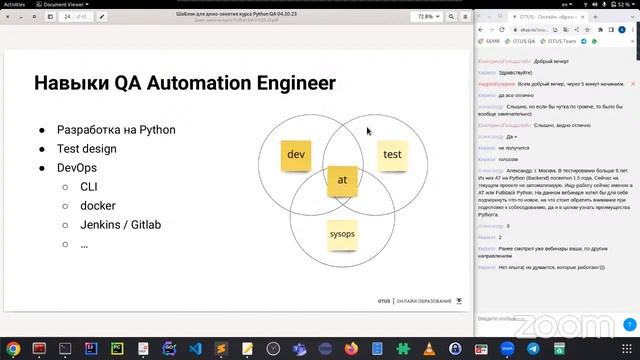Click the 'sysops' sticky note

click(x=342, y=235)
